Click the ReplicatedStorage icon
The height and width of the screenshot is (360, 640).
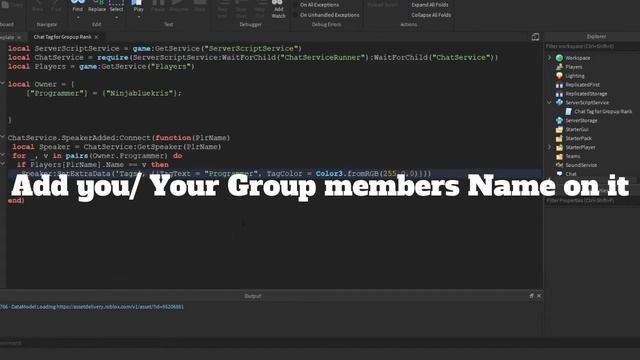click(559, 93)
